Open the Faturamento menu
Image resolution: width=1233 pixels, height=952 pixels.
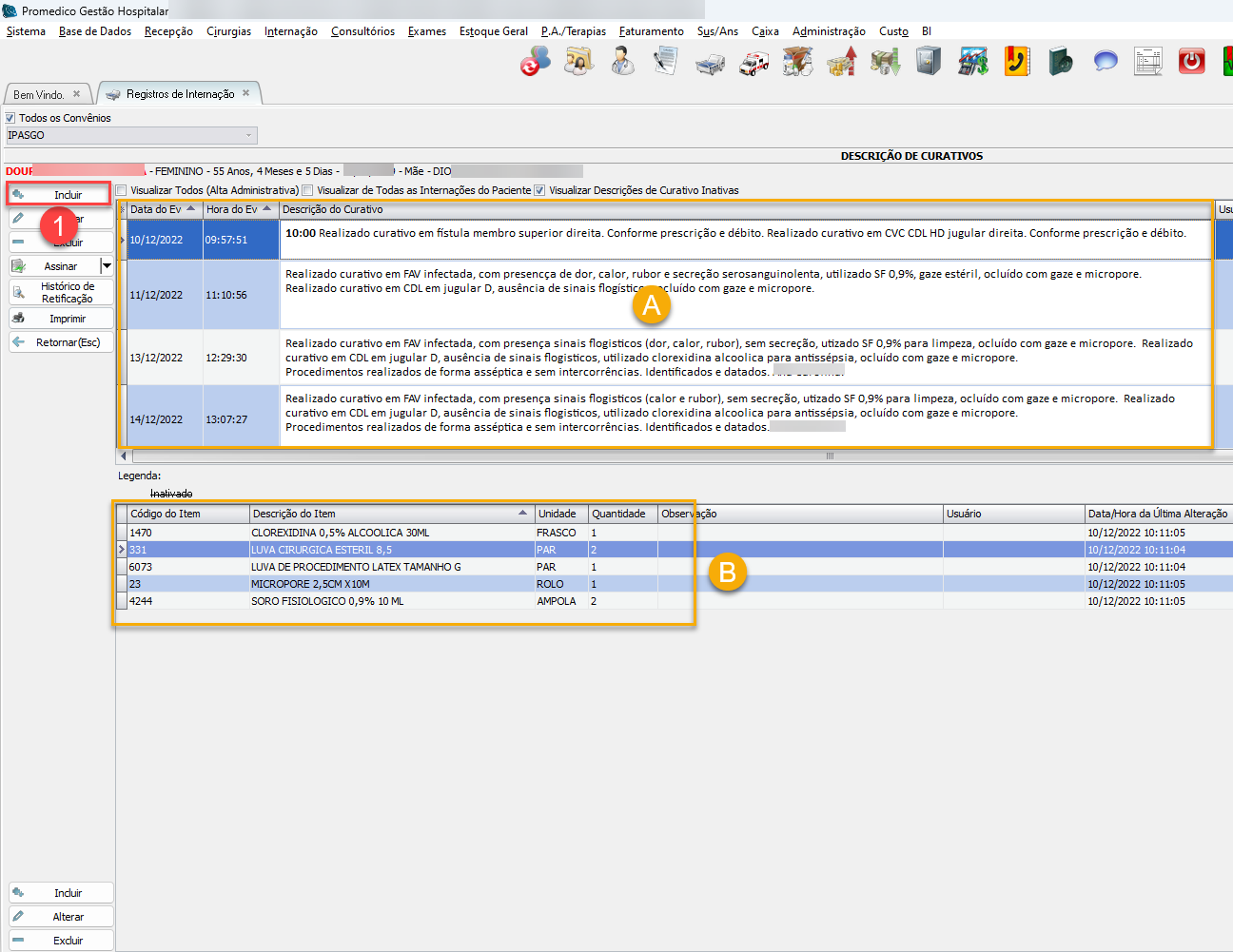tap(651, 31)
